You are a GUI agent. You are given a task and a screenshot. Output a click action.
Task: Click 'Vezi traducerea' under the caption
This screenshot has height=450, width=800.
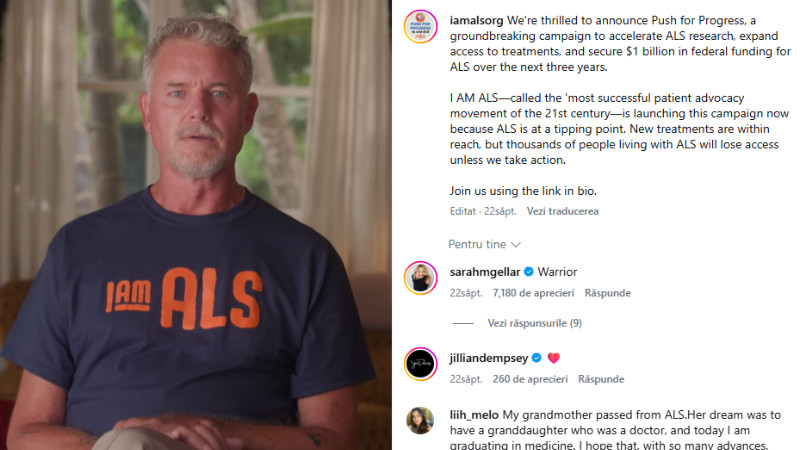[562, 211]
